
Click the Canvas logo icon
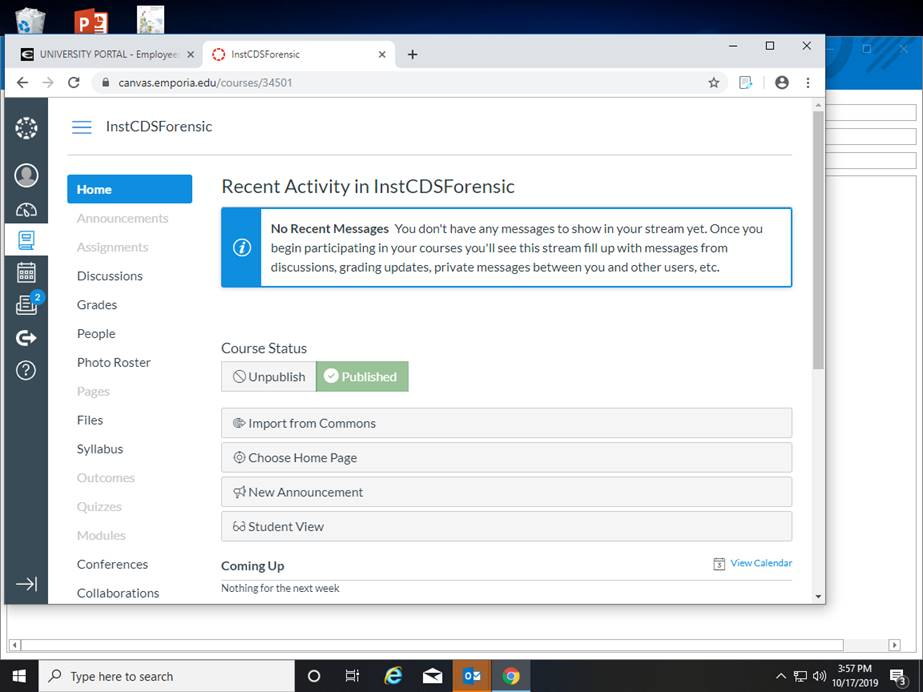point(26,128)
